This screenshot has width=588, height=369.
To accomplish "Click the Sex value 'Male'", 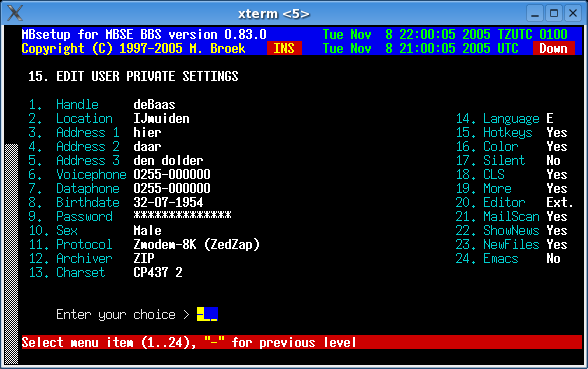I will click(x=147, y=230).
